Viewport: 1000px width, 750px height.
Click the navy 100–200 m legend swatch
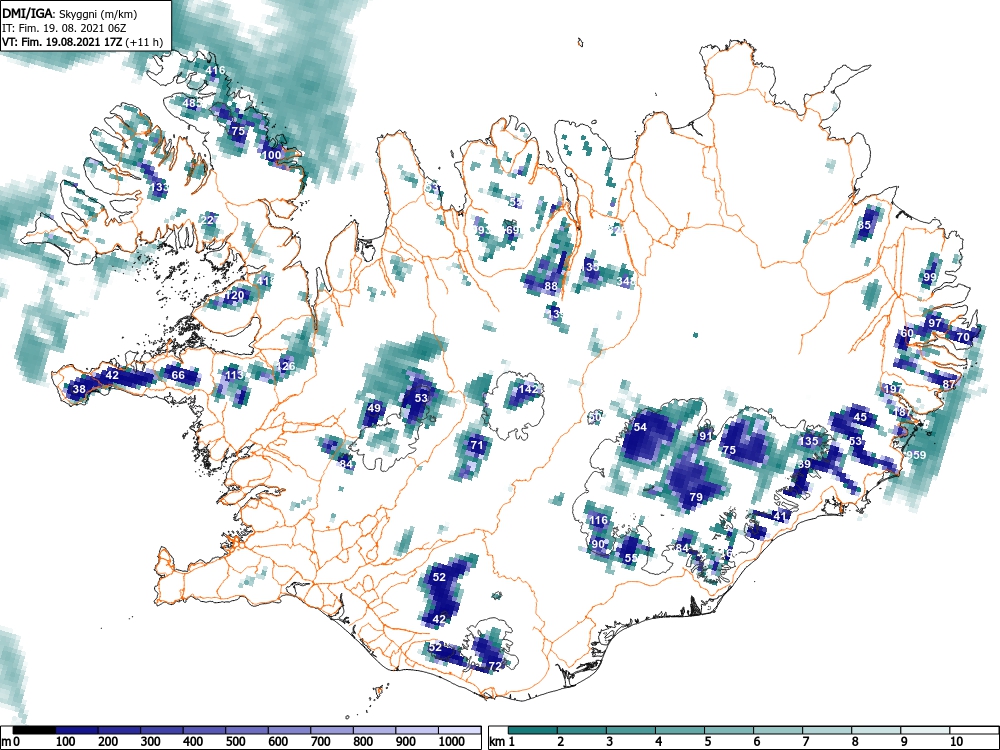click(x=77, y=730)
